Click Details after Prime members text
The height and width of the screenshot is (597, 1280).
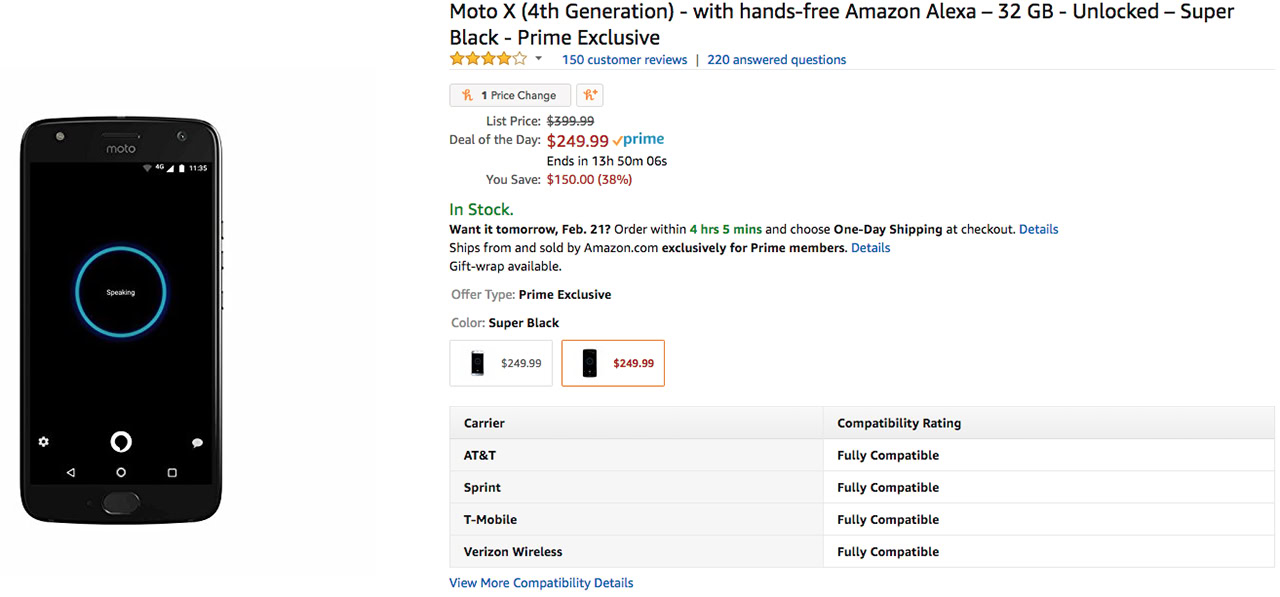pos(870,248)
